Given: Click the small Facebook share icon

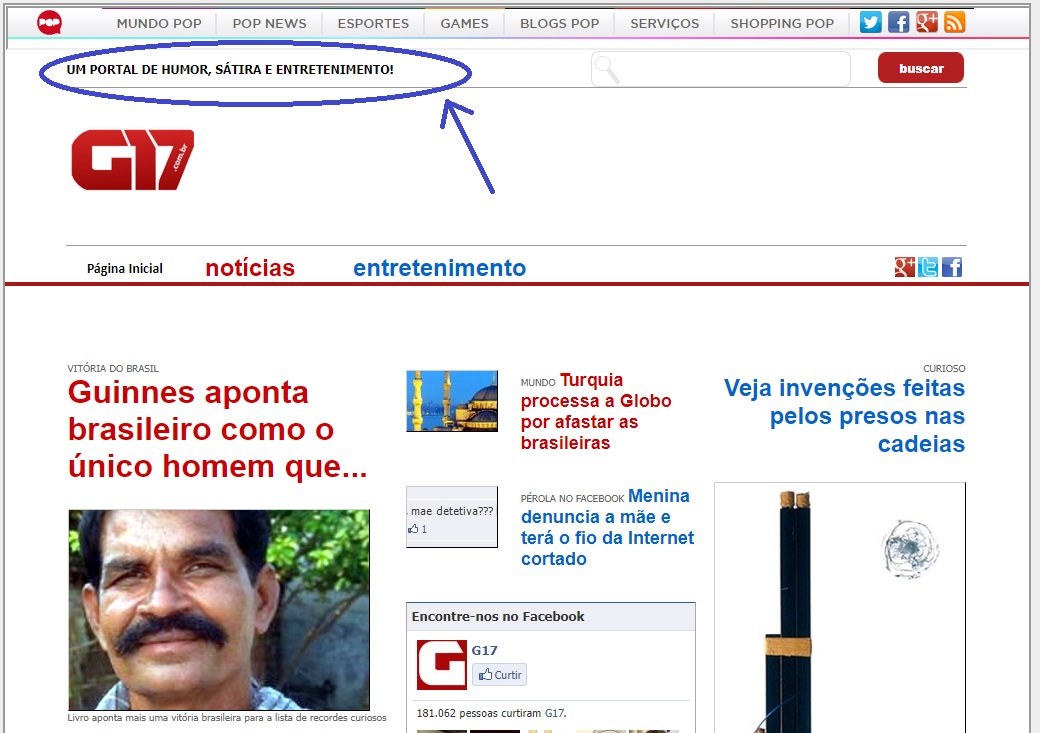Looking at the screenshot, I should [x=952, y=267].
